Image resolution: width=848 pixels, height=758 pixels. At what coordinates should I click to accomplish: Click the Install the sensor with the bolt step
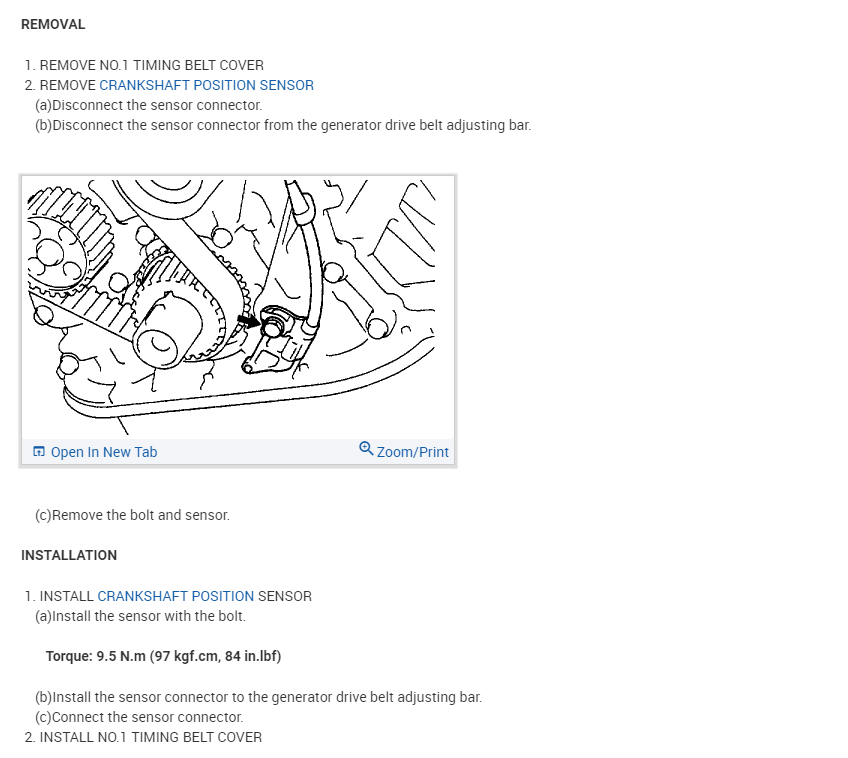pos(140,616)
